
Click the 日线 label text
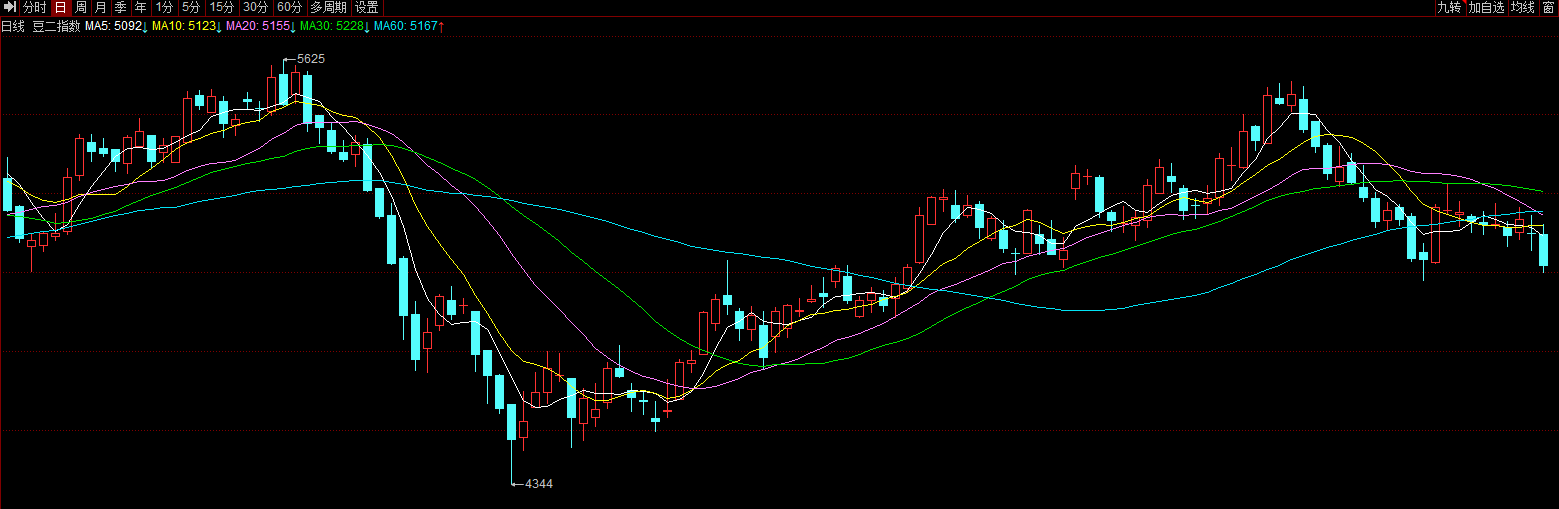[13, 26]
